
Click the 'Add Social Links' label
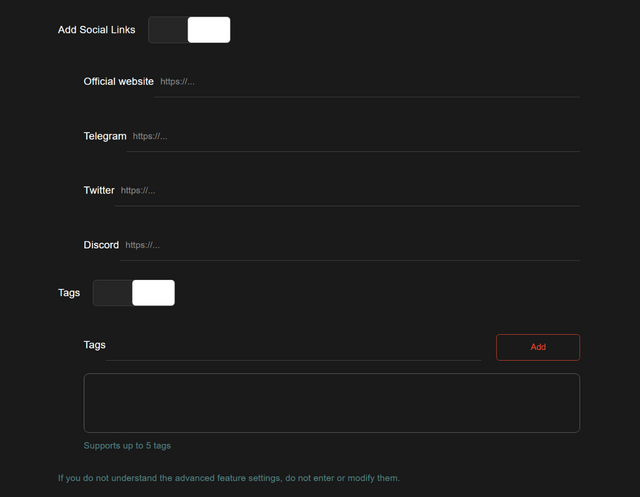click(x=96, y=30)
